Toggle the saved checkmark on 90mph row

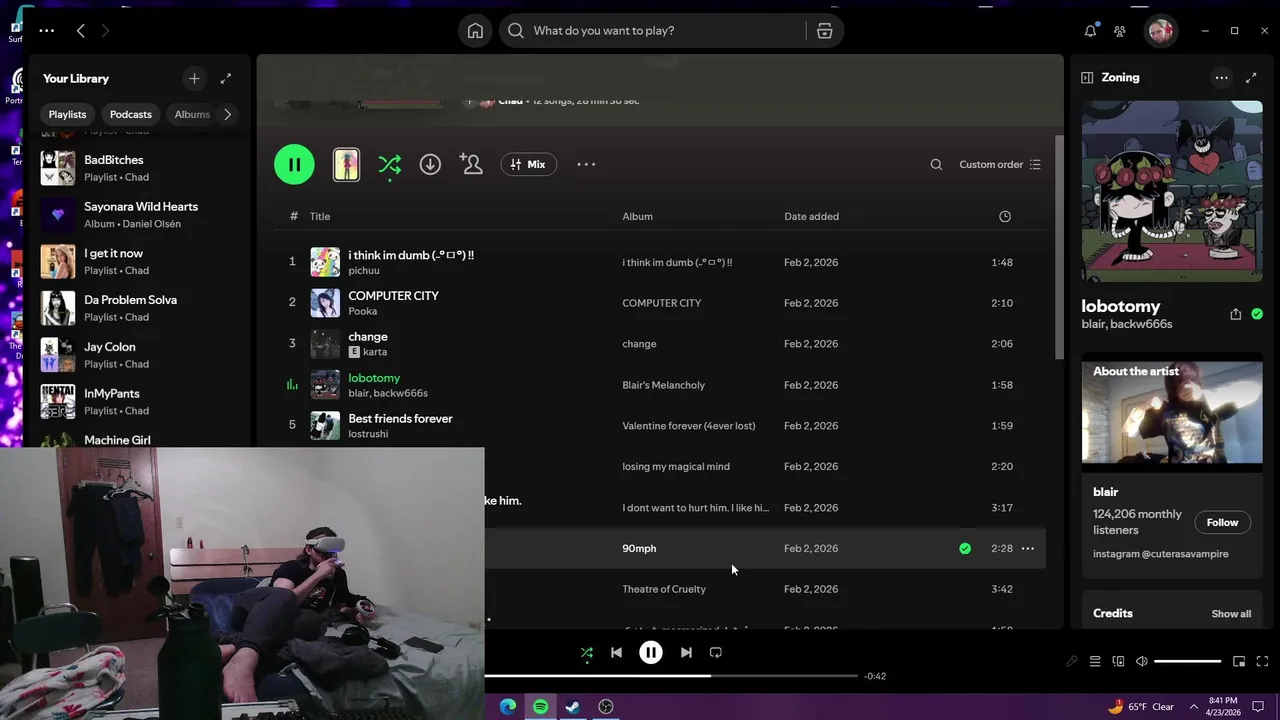coord(965,548)
